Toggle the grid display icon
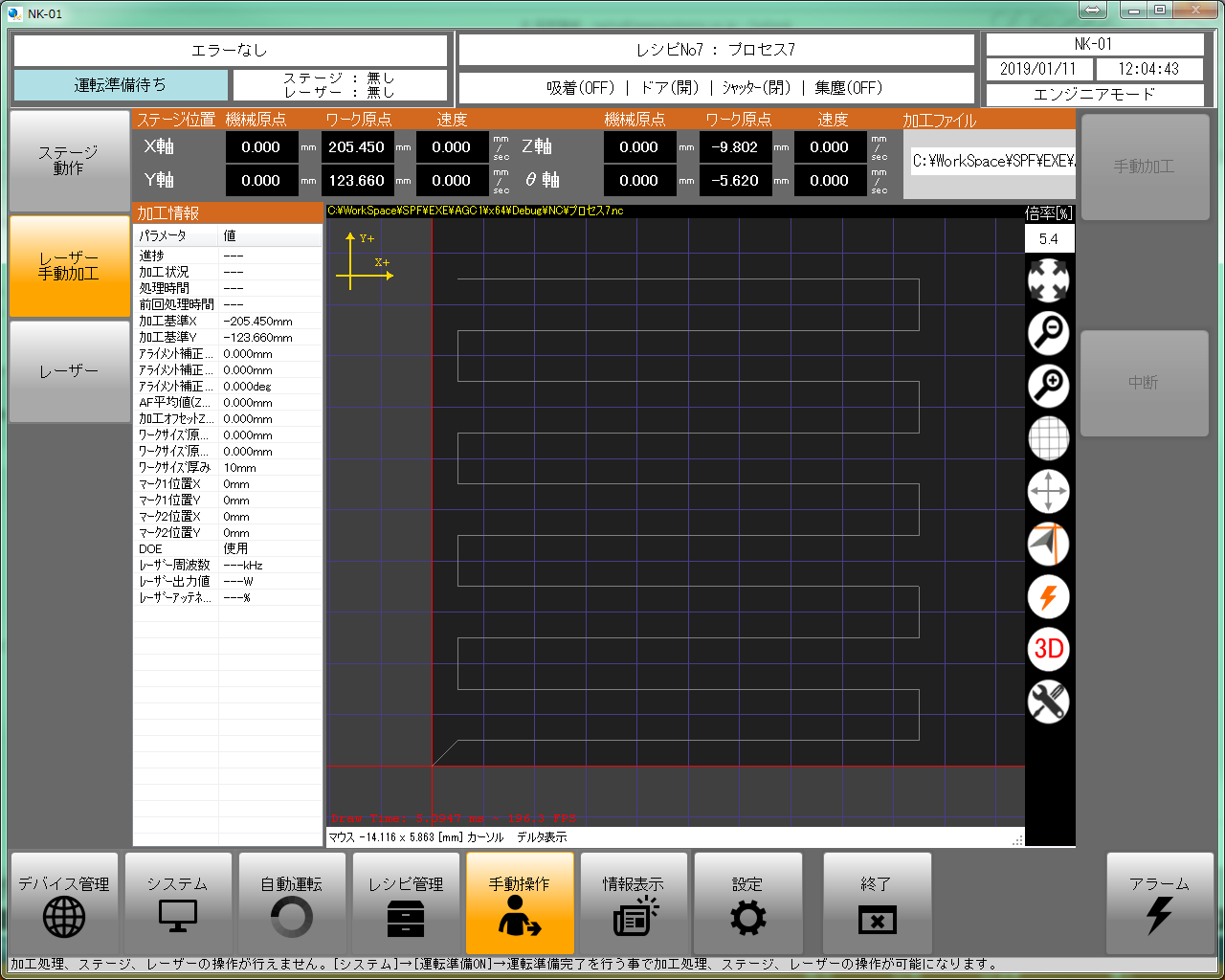Screen dimensions: 1225x980 pyautogui.click(x=1048, y=439)
